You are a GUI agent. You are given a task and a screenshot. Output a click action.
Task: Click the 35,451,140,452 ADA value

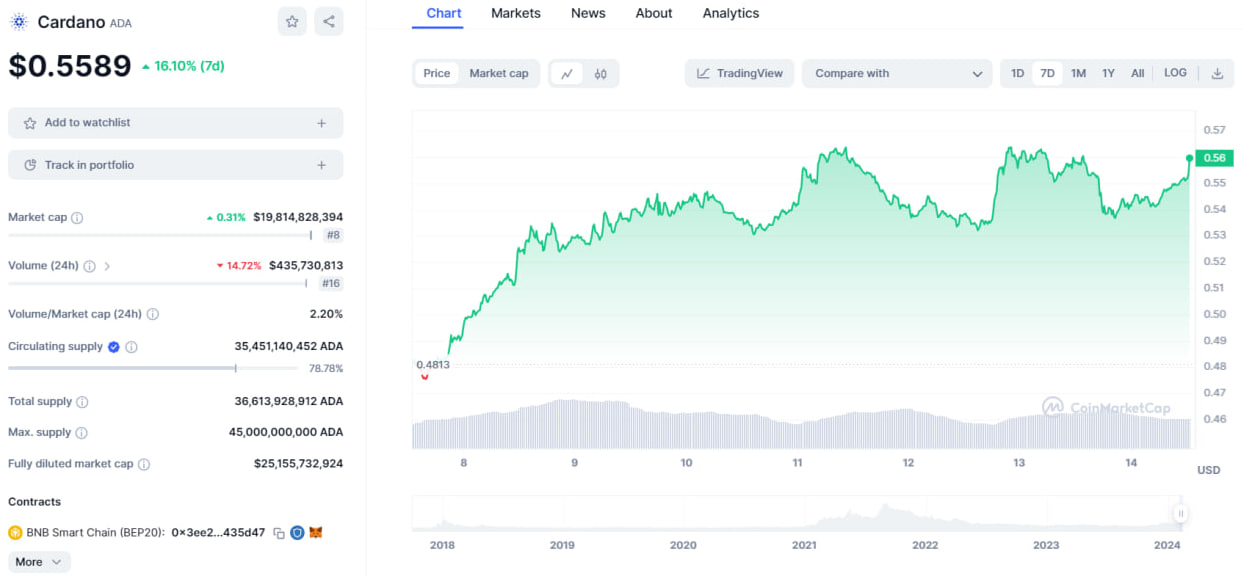[x=289, y=347]
